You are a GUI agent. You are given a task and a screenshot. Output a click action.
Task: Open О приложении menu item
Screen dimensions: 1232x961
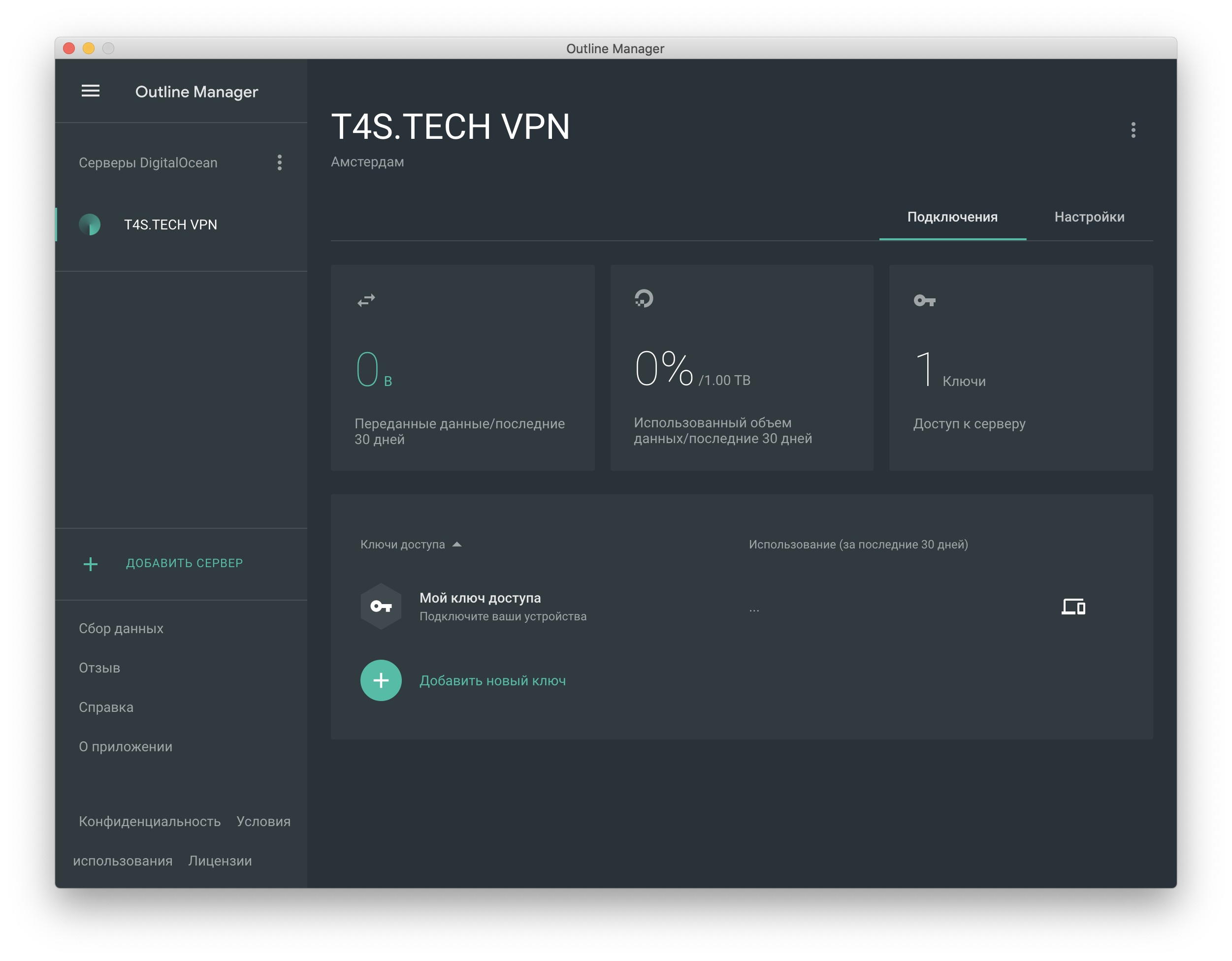(126, 747)
